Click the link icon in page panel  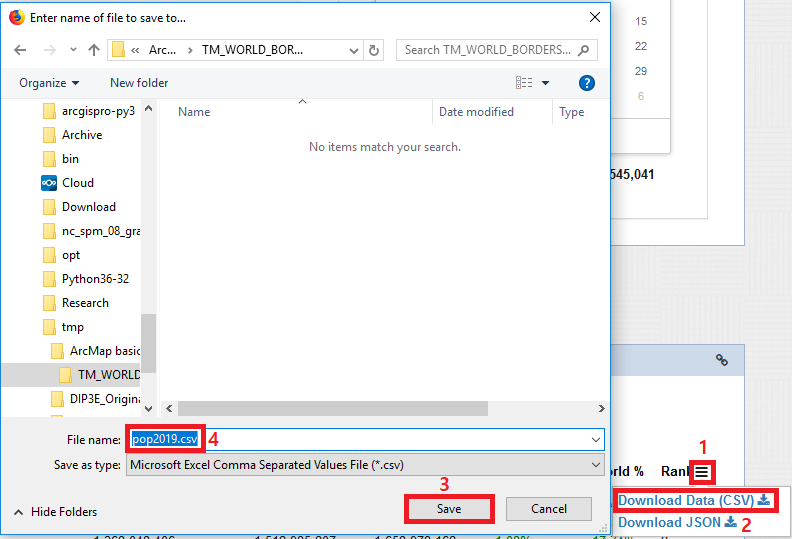point(721,360)
